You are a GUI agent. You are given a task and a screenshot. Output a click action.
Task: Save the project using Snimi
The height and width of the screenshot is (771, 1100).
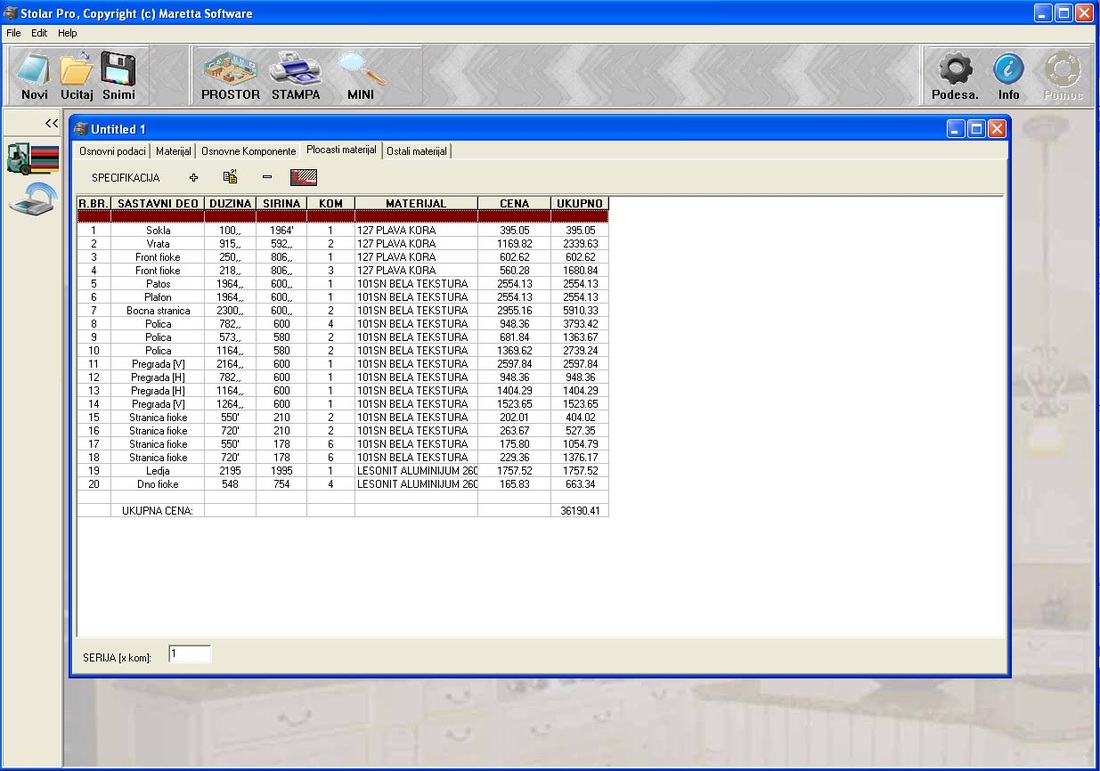[x=118, y=75]
